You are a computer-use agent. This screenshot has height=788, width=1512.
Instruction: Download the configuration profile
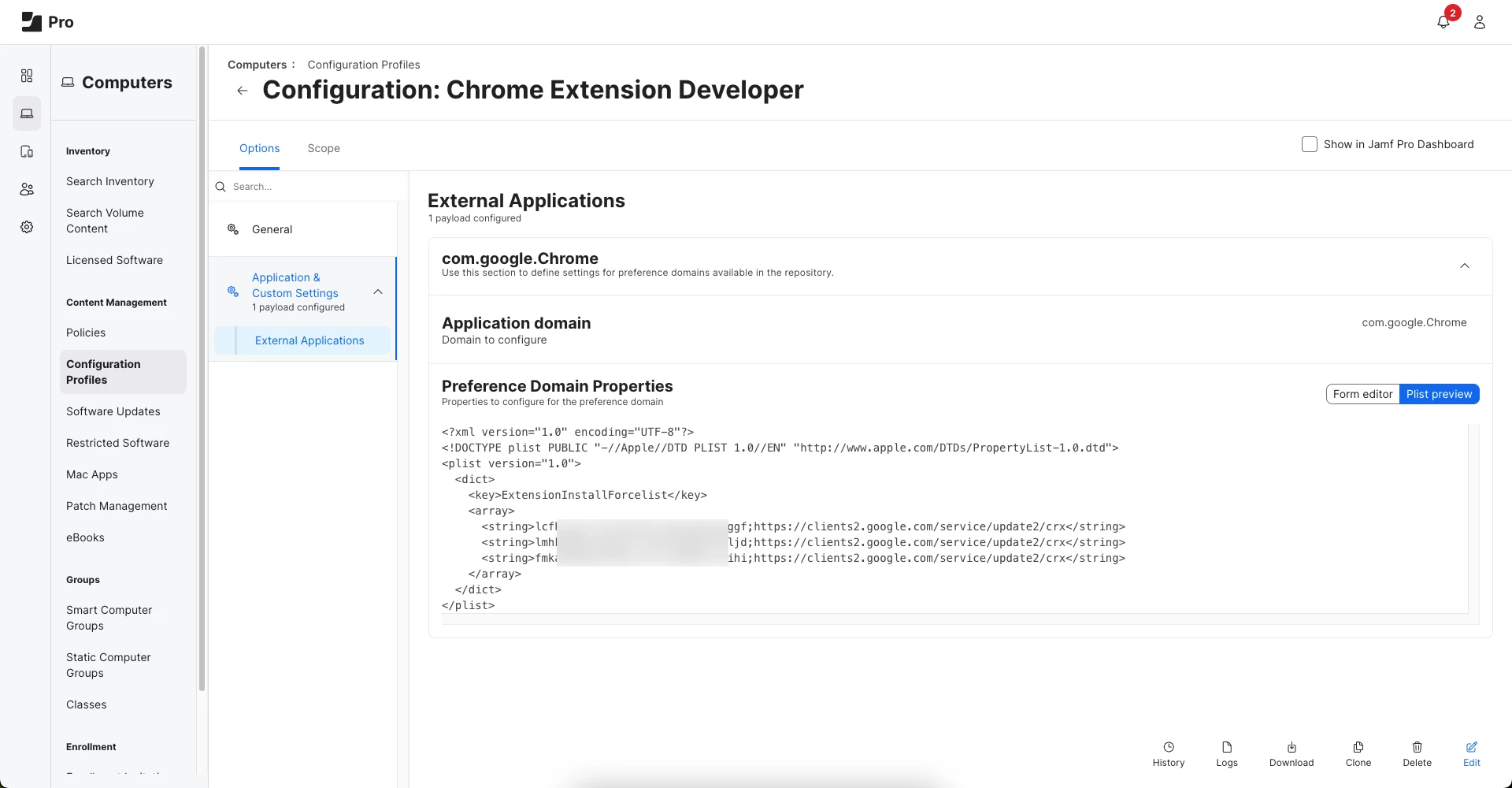[x=1291, y=754]
